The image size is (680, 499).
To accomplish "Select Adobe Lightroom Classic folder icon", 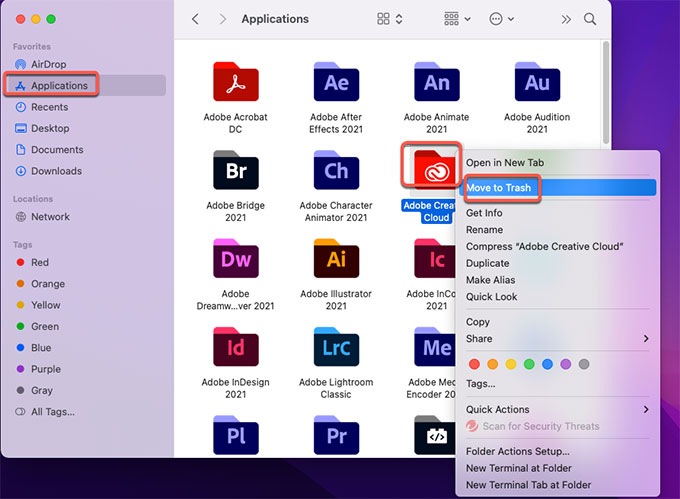I will point(336,347).
